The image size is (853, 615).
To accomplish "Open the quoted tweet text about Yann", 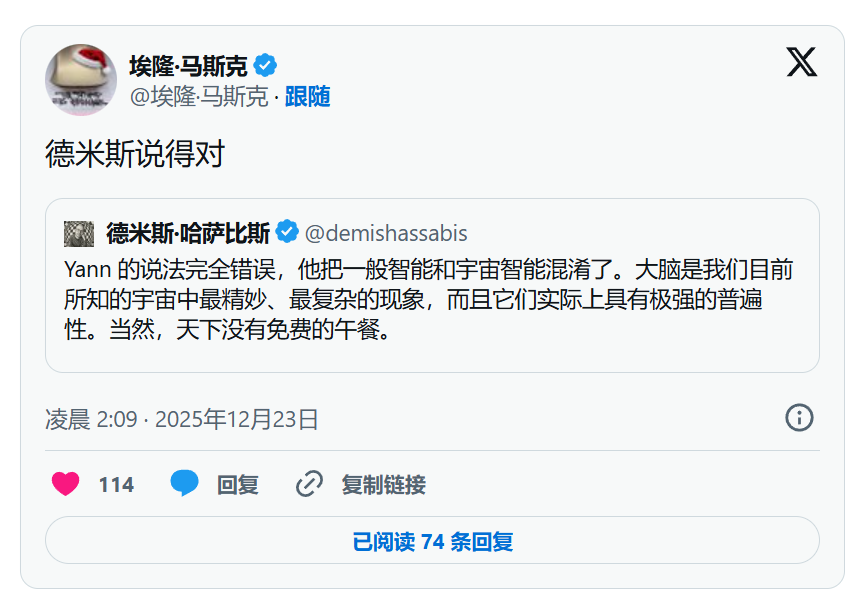I will tap(428, 300).
